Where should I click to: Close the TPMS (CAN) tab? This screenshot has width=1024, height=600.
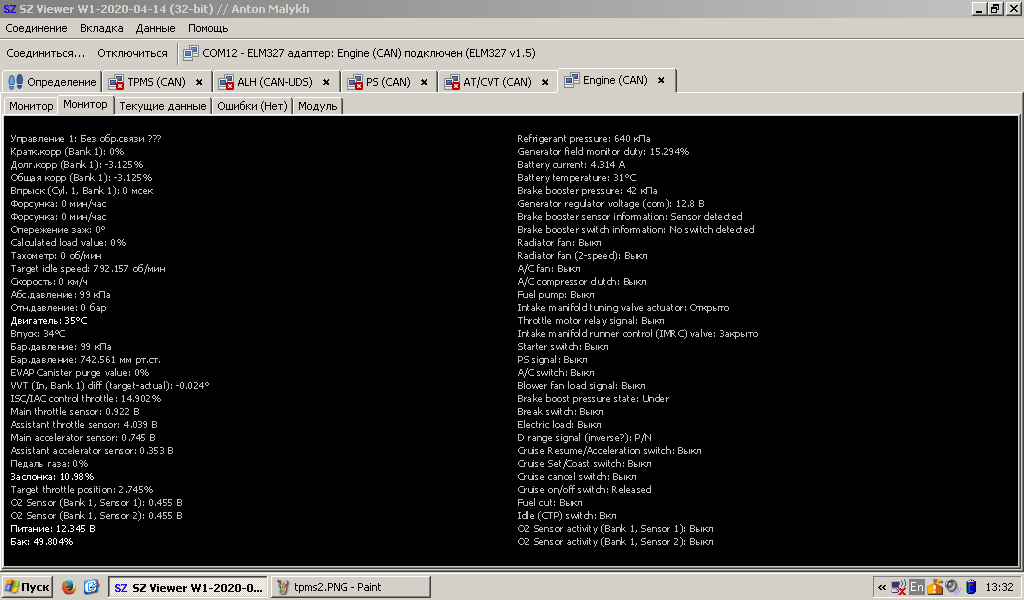coord(199,82)
